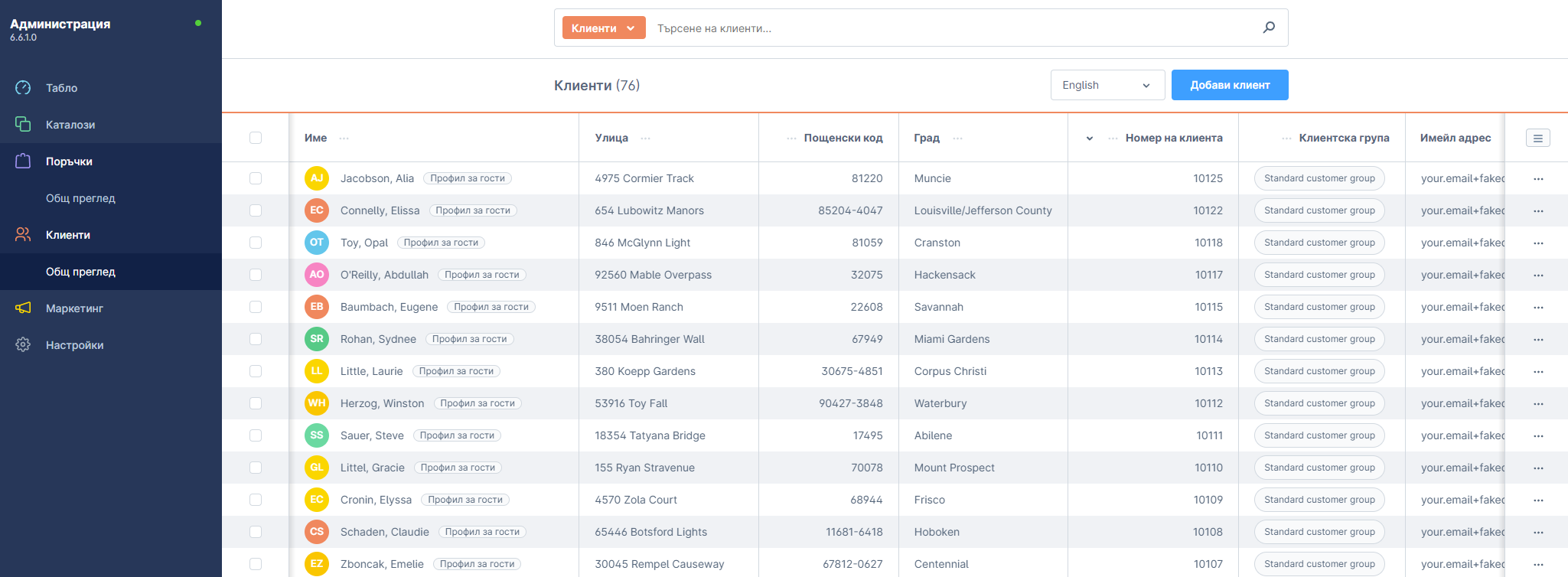Click the orange EB avatar for Baumbach
The width and height of the screenshot is (1568, 577).
coord(316,307)
